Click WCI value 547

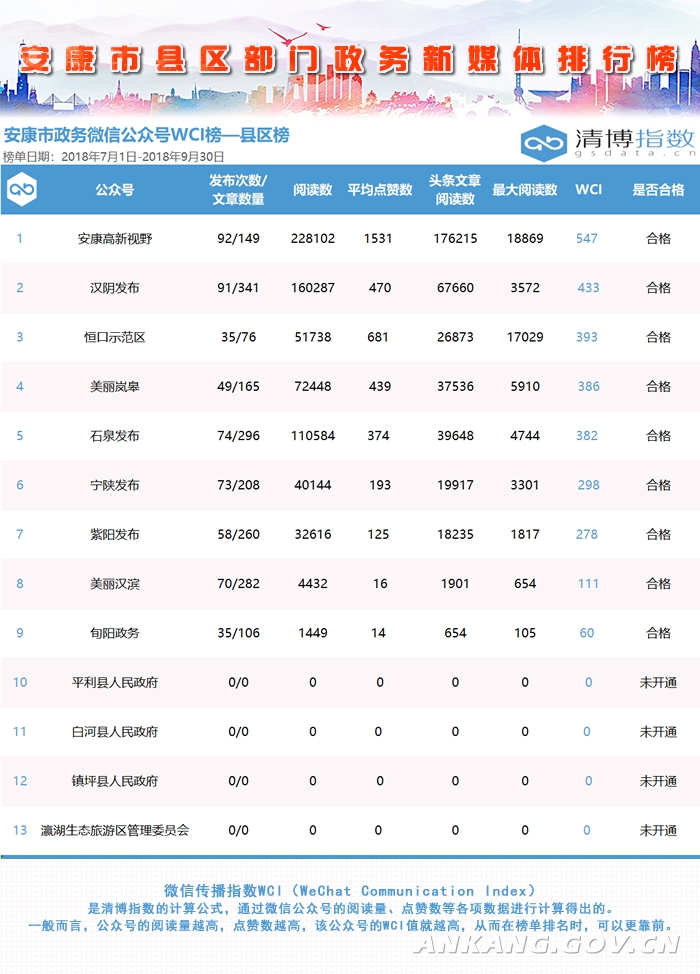point(587,239)
